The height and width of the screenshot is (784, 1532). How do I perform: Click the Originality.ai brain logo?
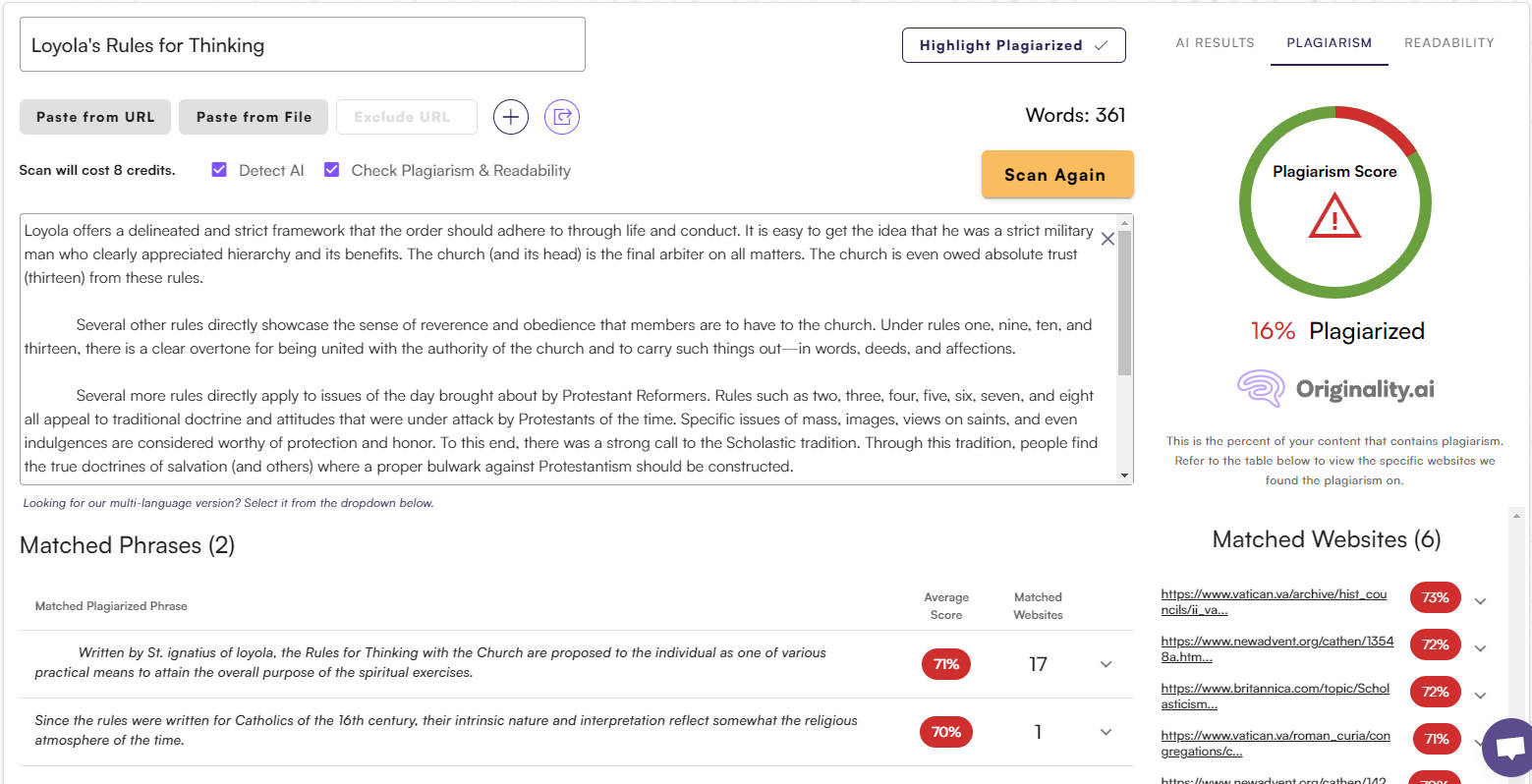click(1261, 389)
